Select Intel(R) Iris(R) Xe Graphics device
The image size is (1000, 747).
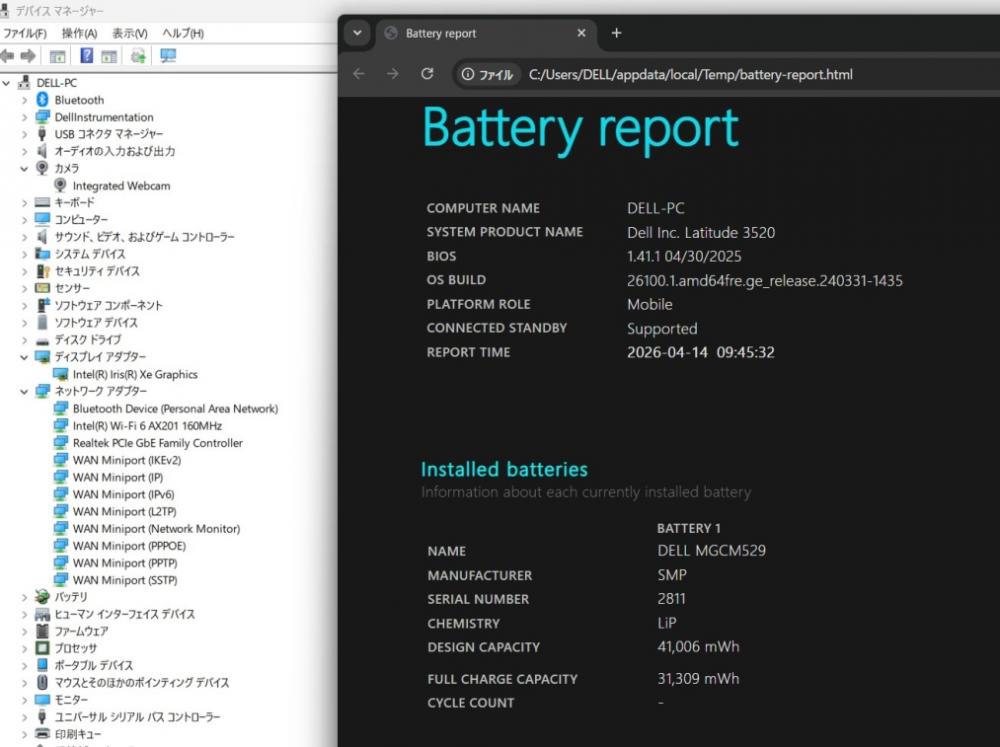click(135, 375)
